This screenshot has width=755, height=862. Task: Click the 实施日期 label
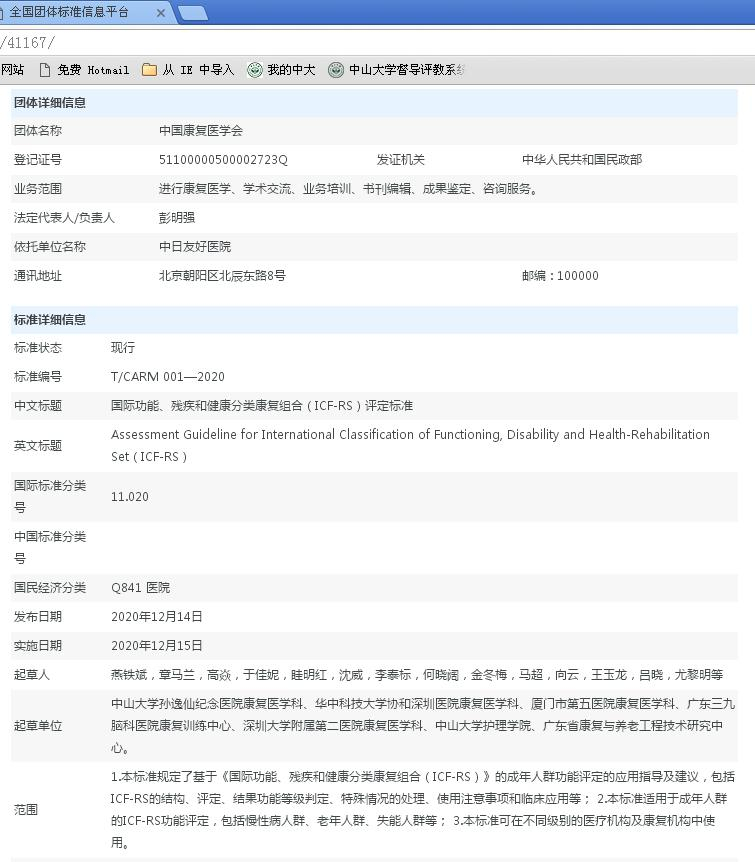click(x=37, y=646)
